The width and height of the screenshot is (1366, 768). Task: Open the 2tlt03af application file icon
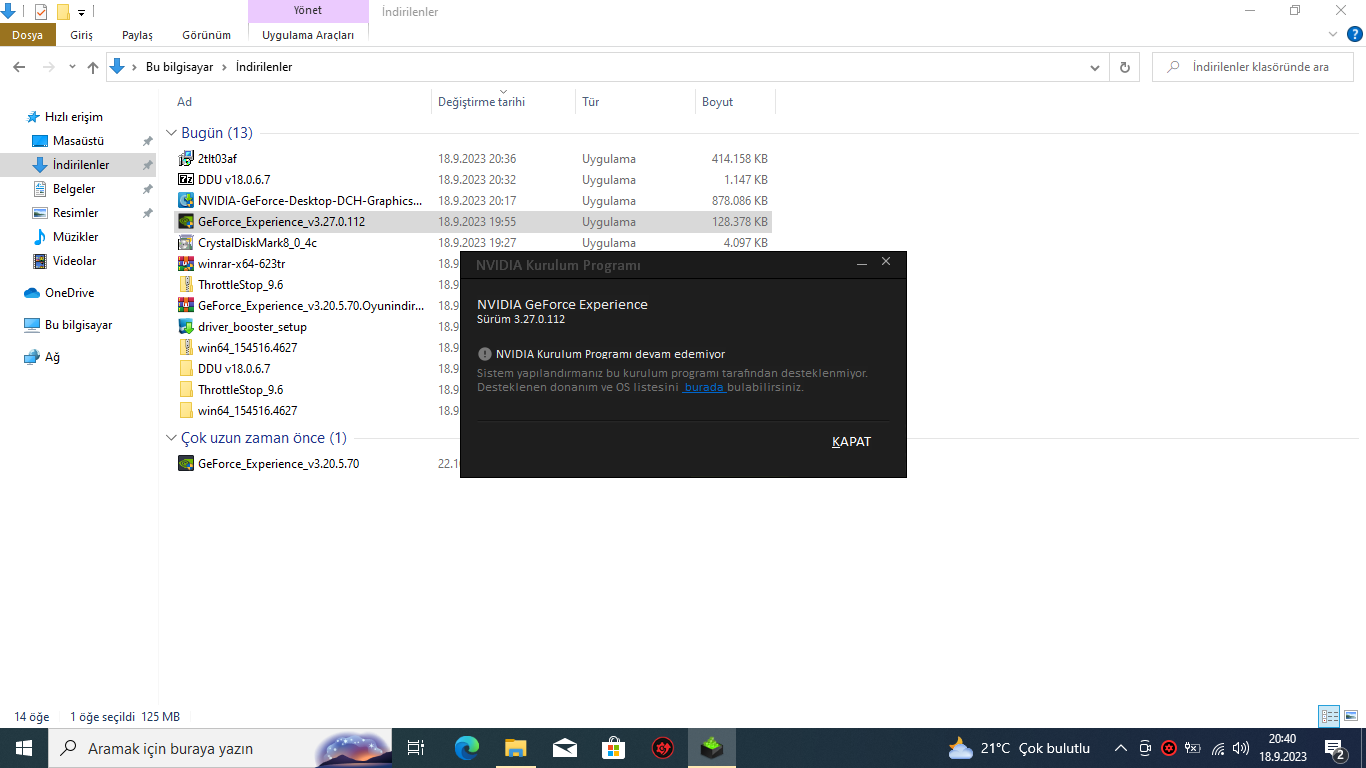click(185, 159)
